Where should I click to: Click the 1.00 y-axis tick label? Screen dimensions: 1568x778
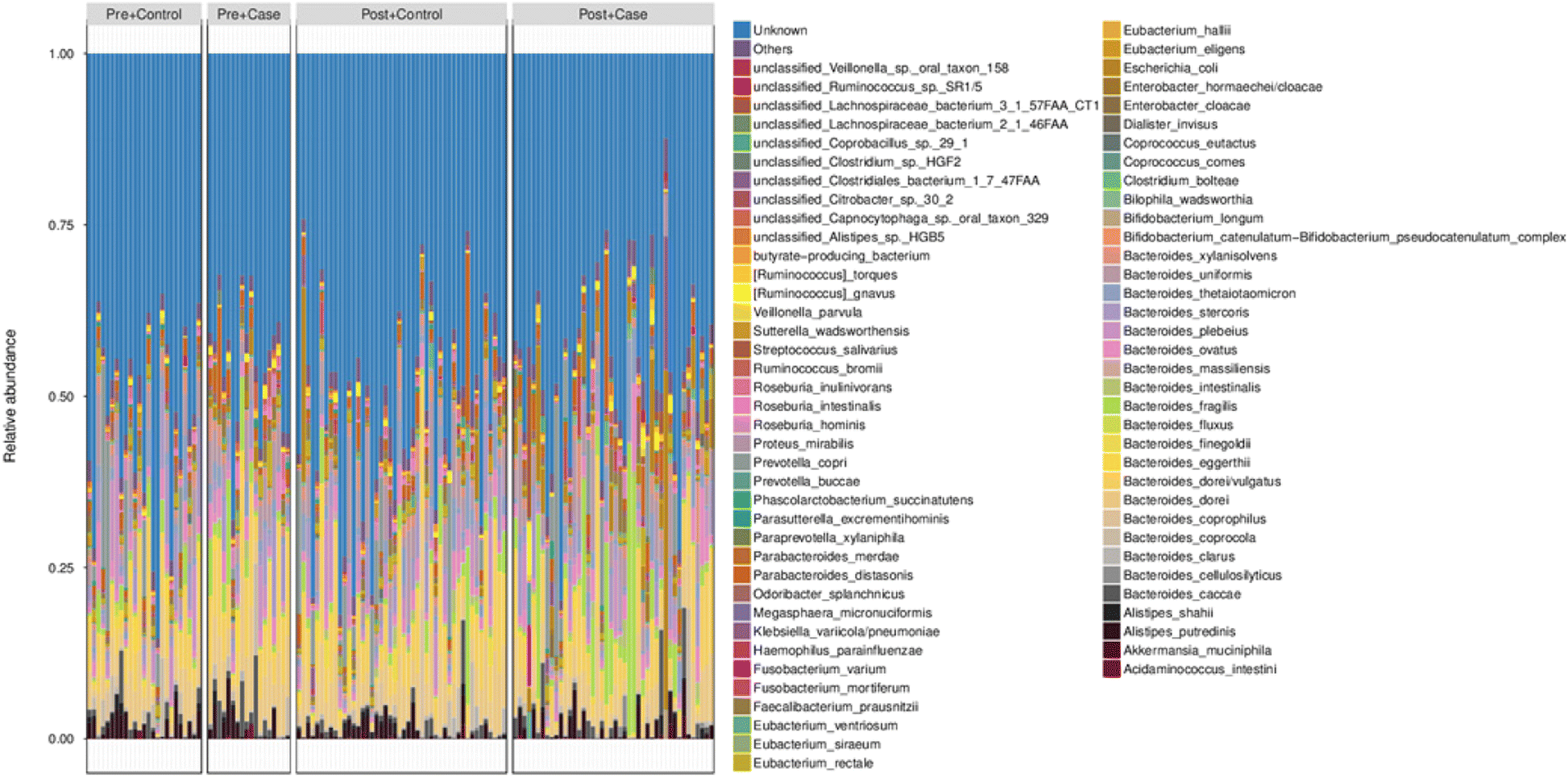click(x=60, y=54)
